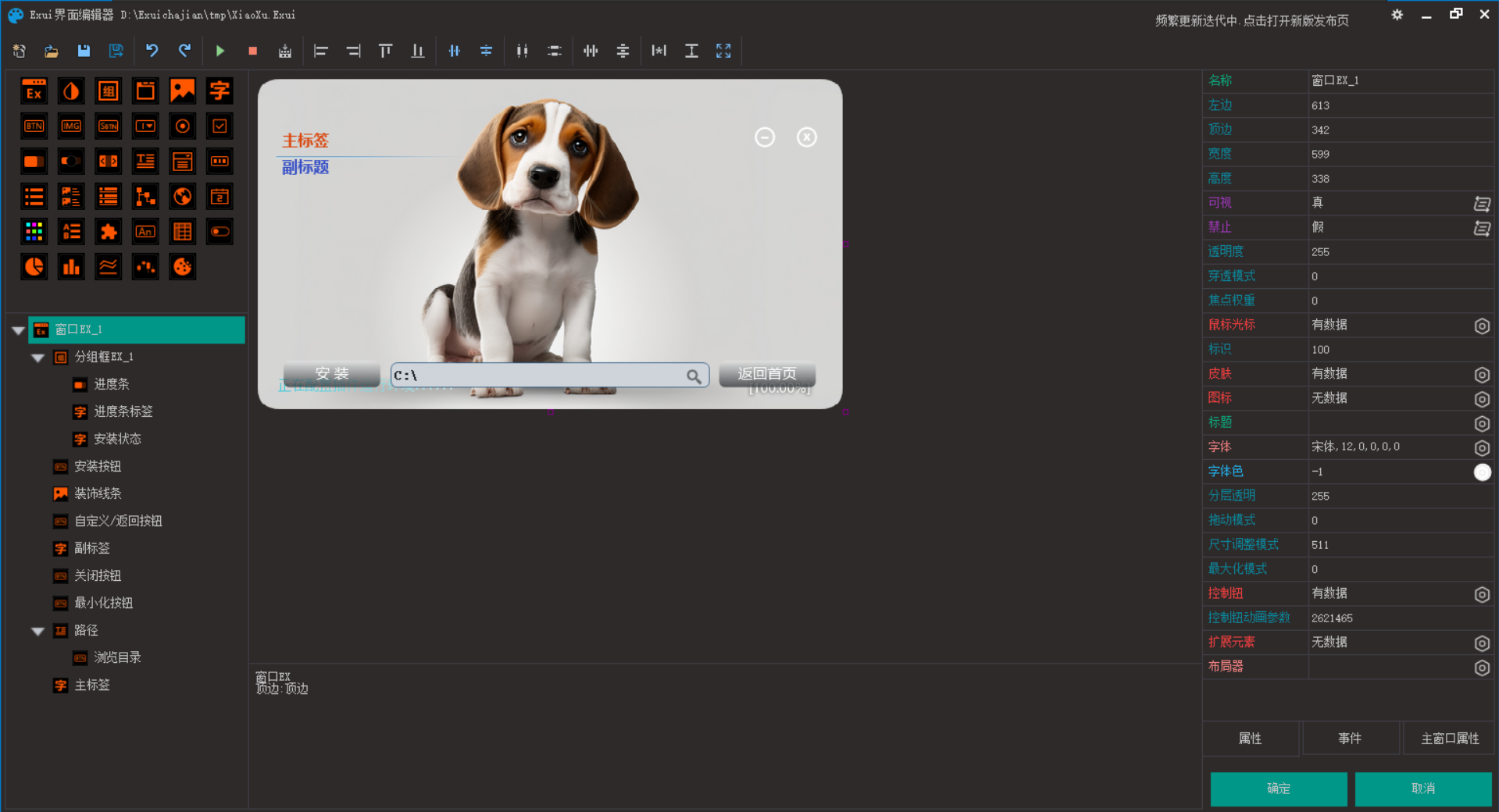Image resolution: width=1499 pixels, height=812 pixels.
Task: Pick the pie chart component
Action: (34, 267)
